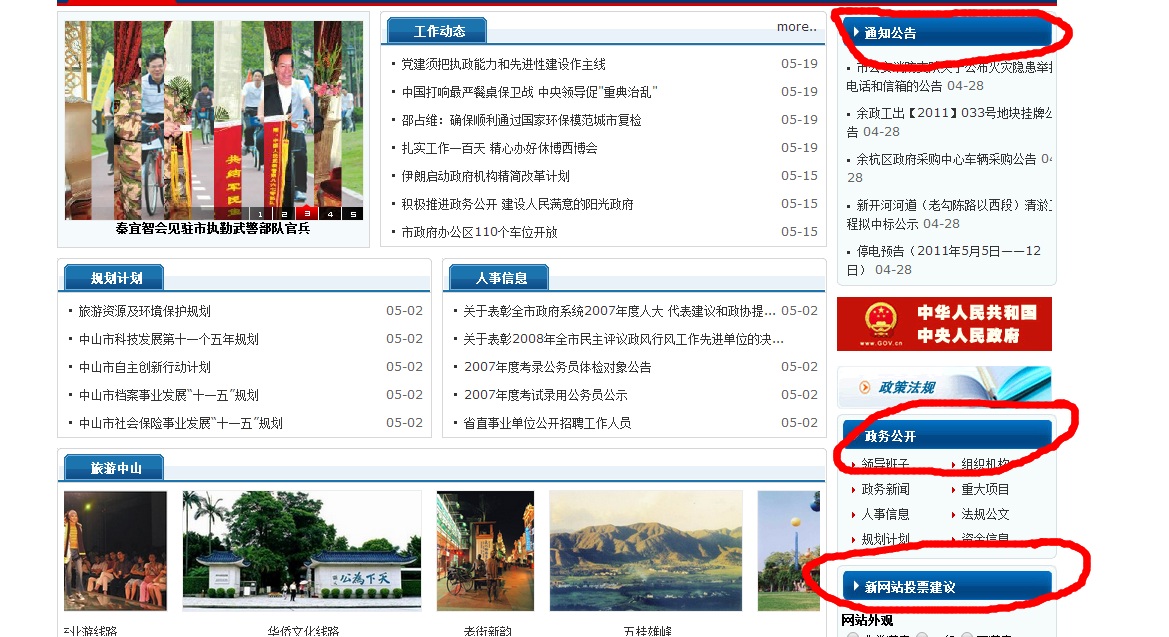Viewport: 1169px width, 637px height.
Task: Switch slideshow to slide 1
Action: [x=261, y=214]
